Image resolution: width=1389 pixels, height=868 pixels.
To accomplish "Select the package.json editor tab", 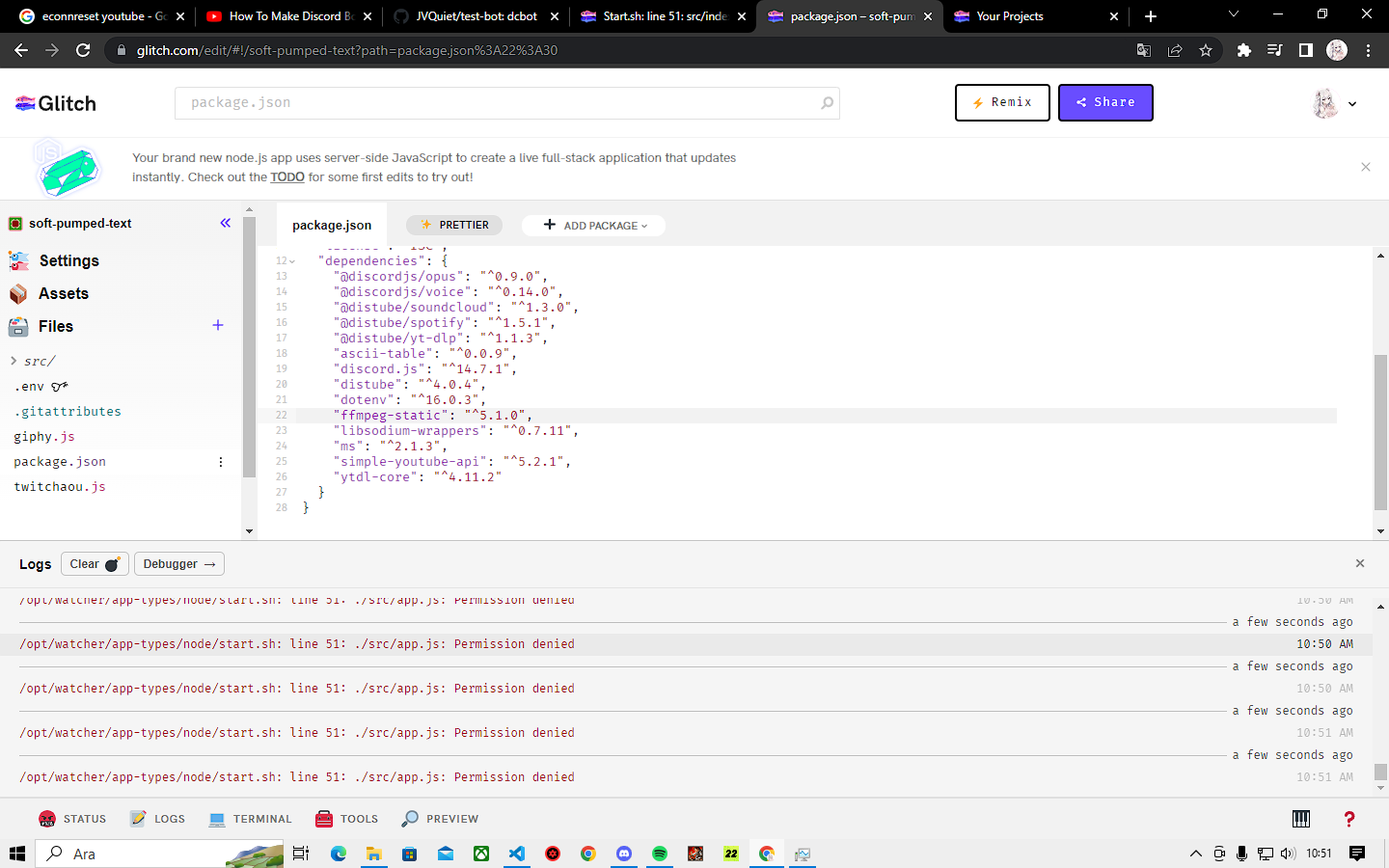I will point(332,225).
